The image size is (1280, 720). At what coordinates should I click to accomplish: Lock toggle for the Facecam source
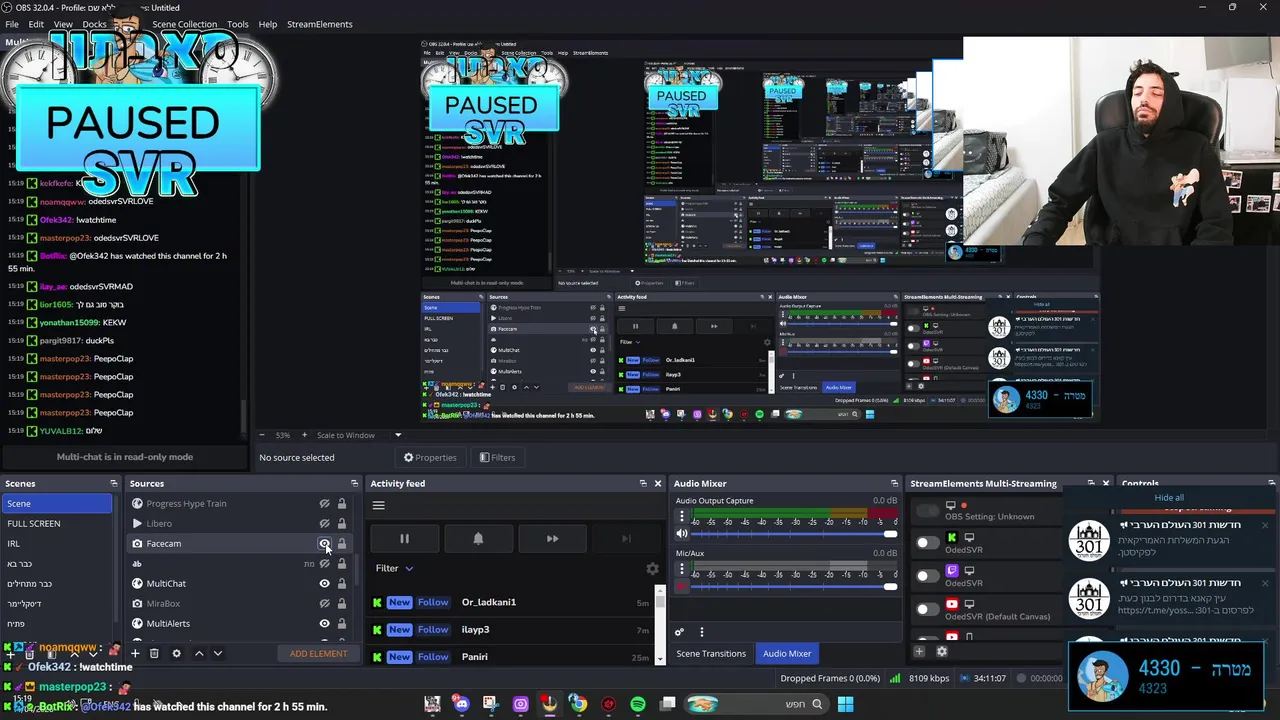pos(341,543)
